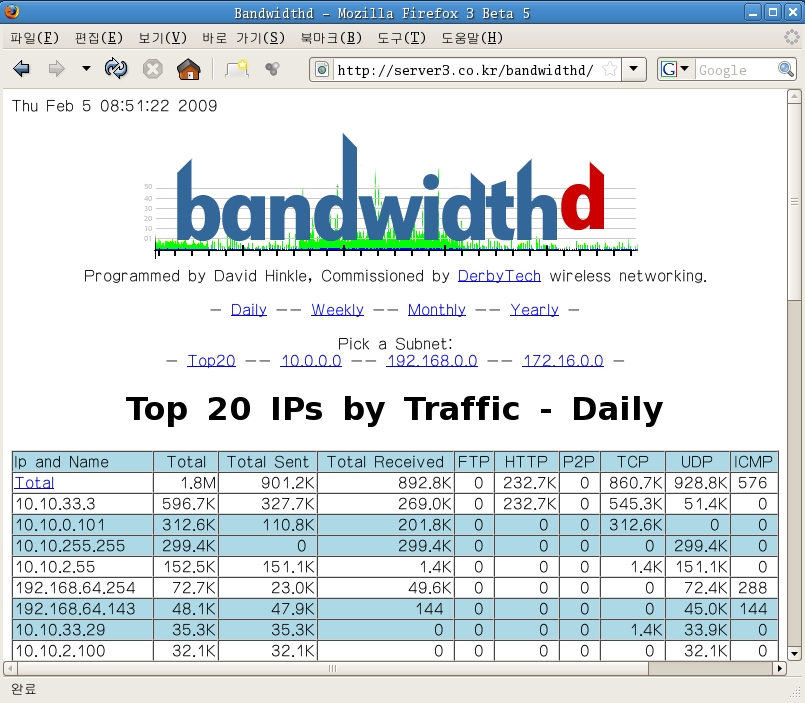Open the 보기(V) menu
Screen dimensions: 805x703
click(x=163, y=38)
